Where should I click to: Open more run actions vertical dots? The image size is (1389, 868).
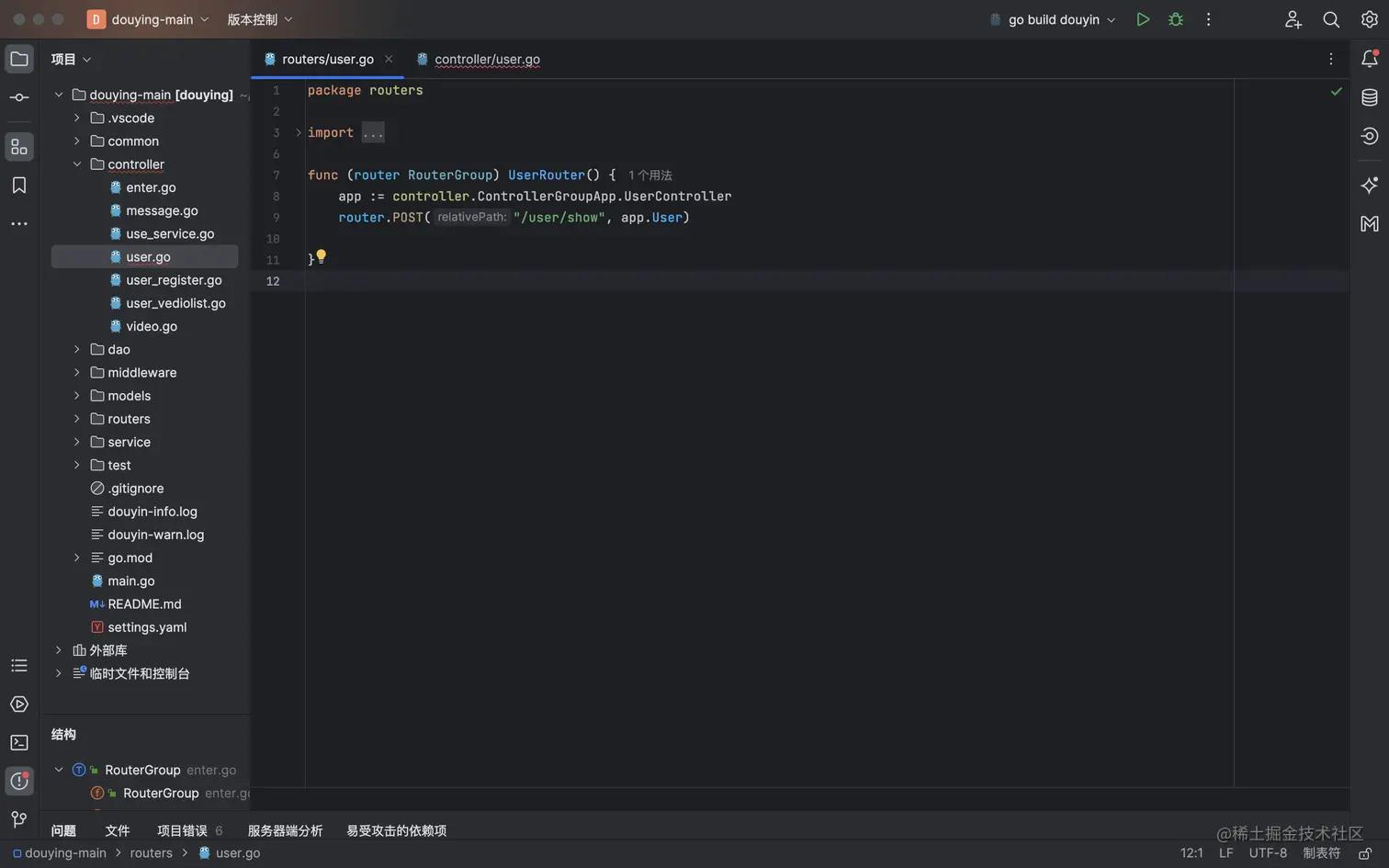(x=1209, y=19)
